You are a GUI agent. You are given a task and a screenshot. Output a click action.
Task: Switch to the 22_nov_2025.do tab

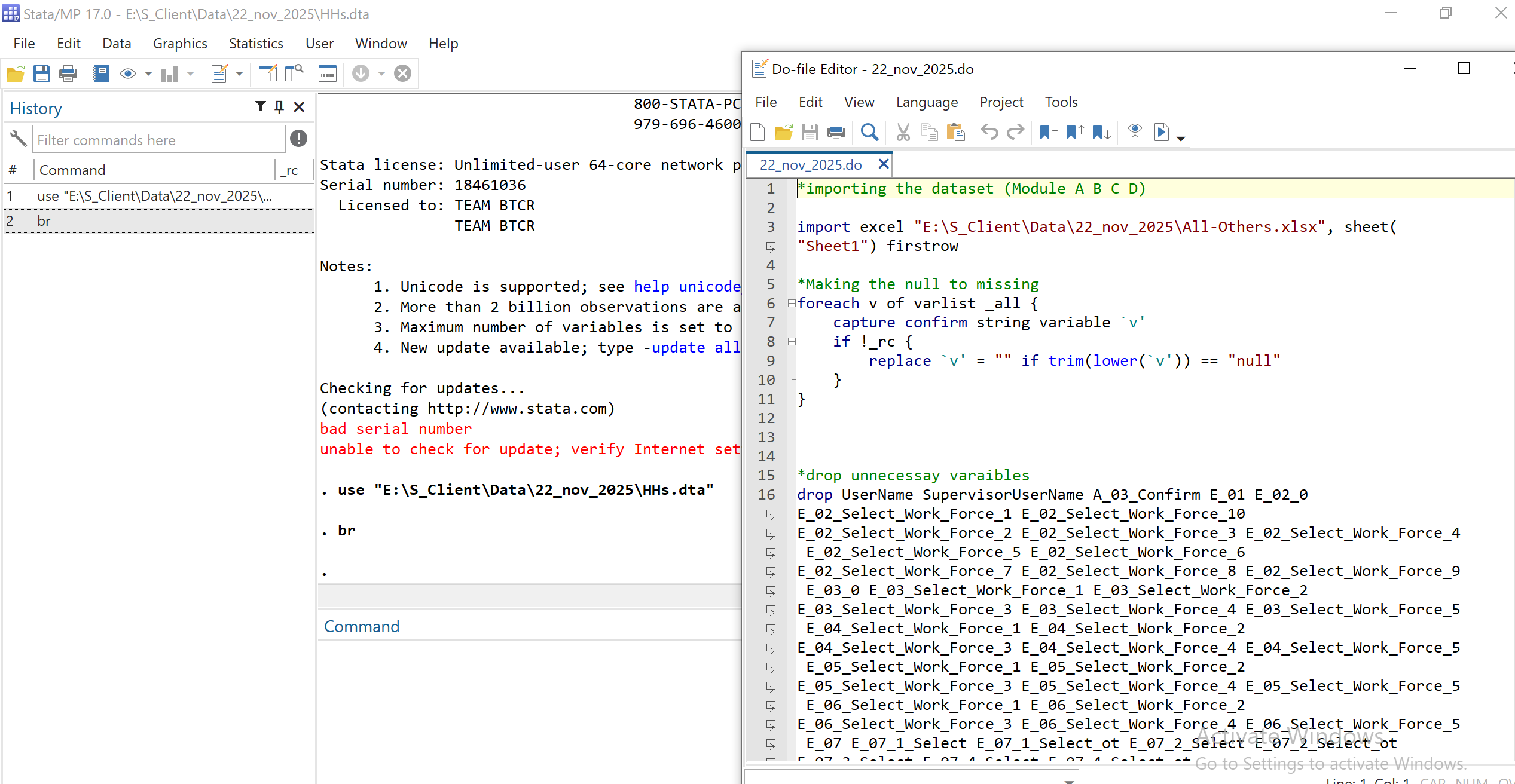pos(811,164)
